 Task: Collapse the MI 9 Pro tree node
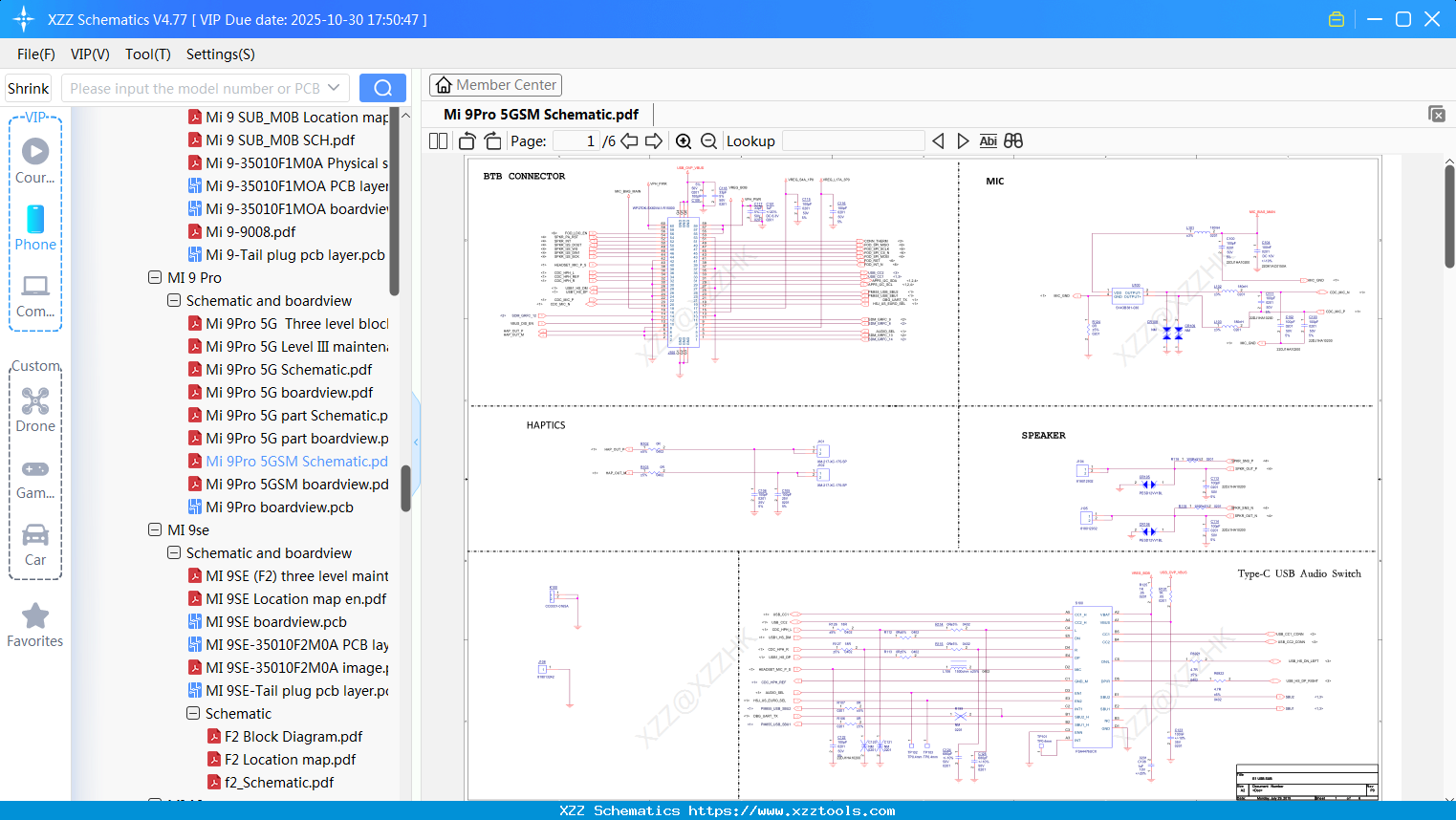click(155, 277)
